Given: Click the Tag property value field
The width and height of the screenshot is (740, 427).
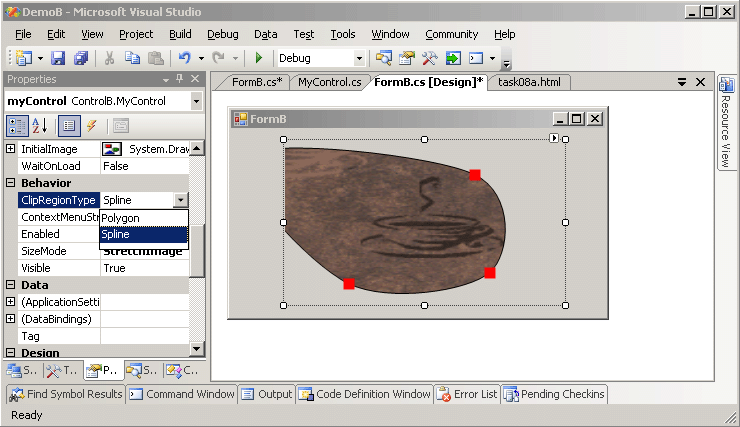Looking at the screenshot, I should (144, 336).
